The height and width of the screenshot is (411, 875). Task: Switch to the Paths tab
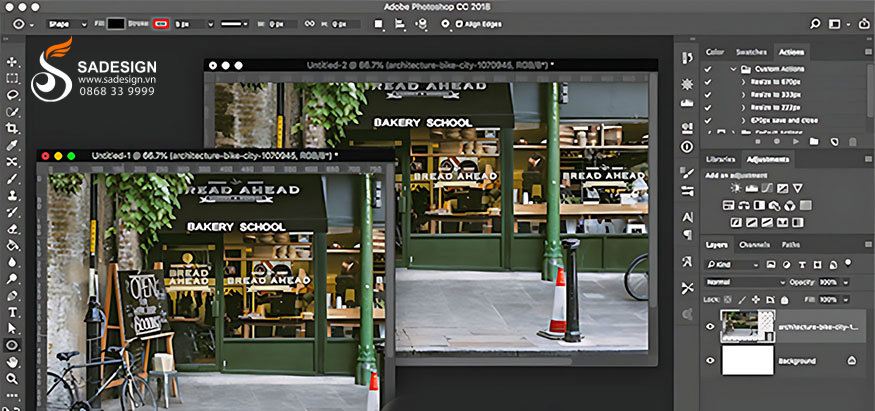pyautogui.click(x=790, y=245)
